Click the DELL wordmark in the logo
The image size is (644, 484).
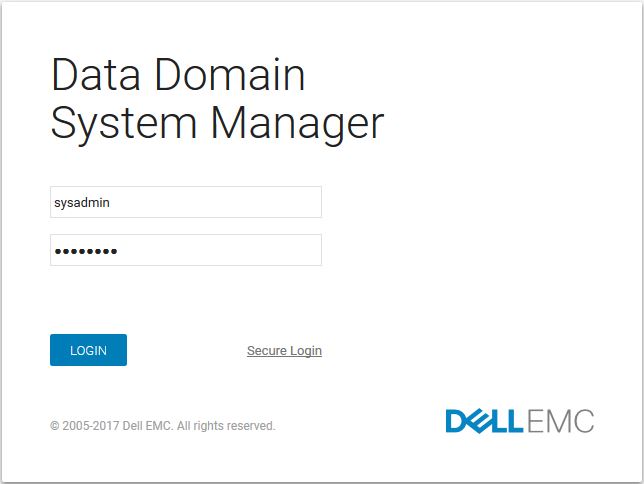pyautogui.click(x=484, y=421)
